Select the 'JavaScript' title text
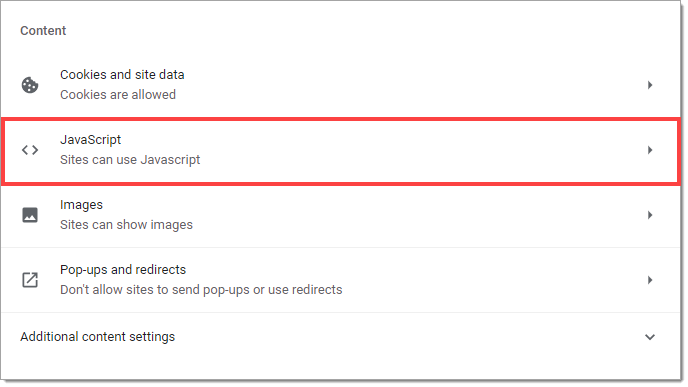Viewport: 688px width, 387px height. tap(90, 140)
